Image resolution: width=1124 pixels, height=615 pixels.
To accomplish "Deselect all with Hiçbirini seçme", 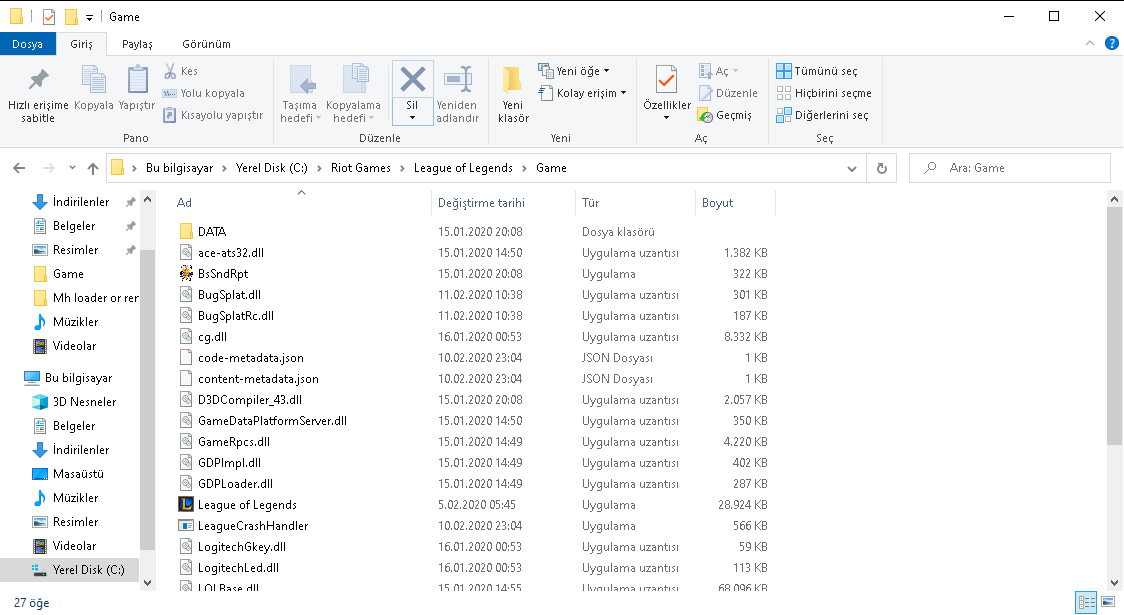I will 824,93.
